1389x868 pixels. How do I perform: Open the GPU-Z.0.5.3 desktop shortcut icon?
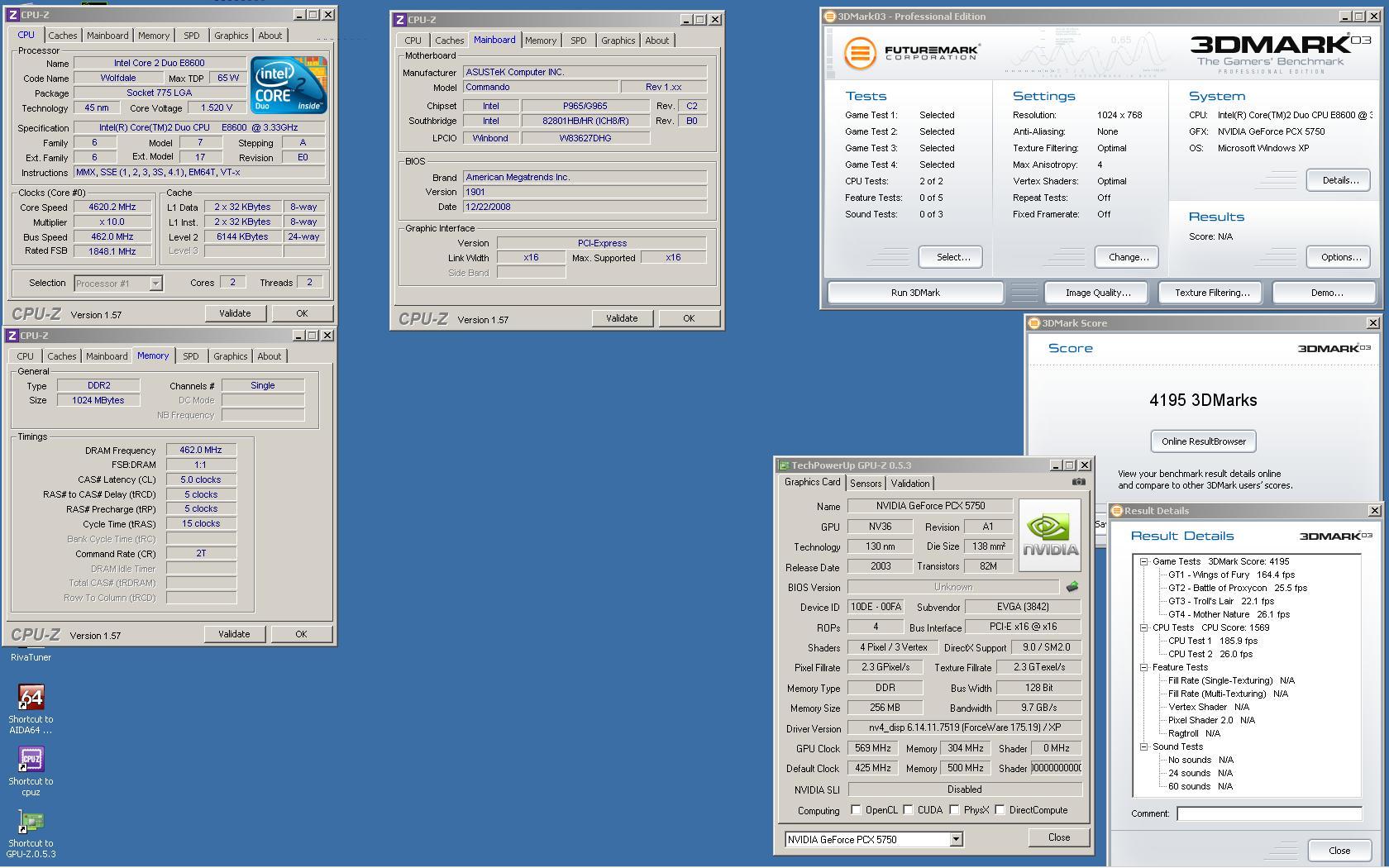[31, 821]
